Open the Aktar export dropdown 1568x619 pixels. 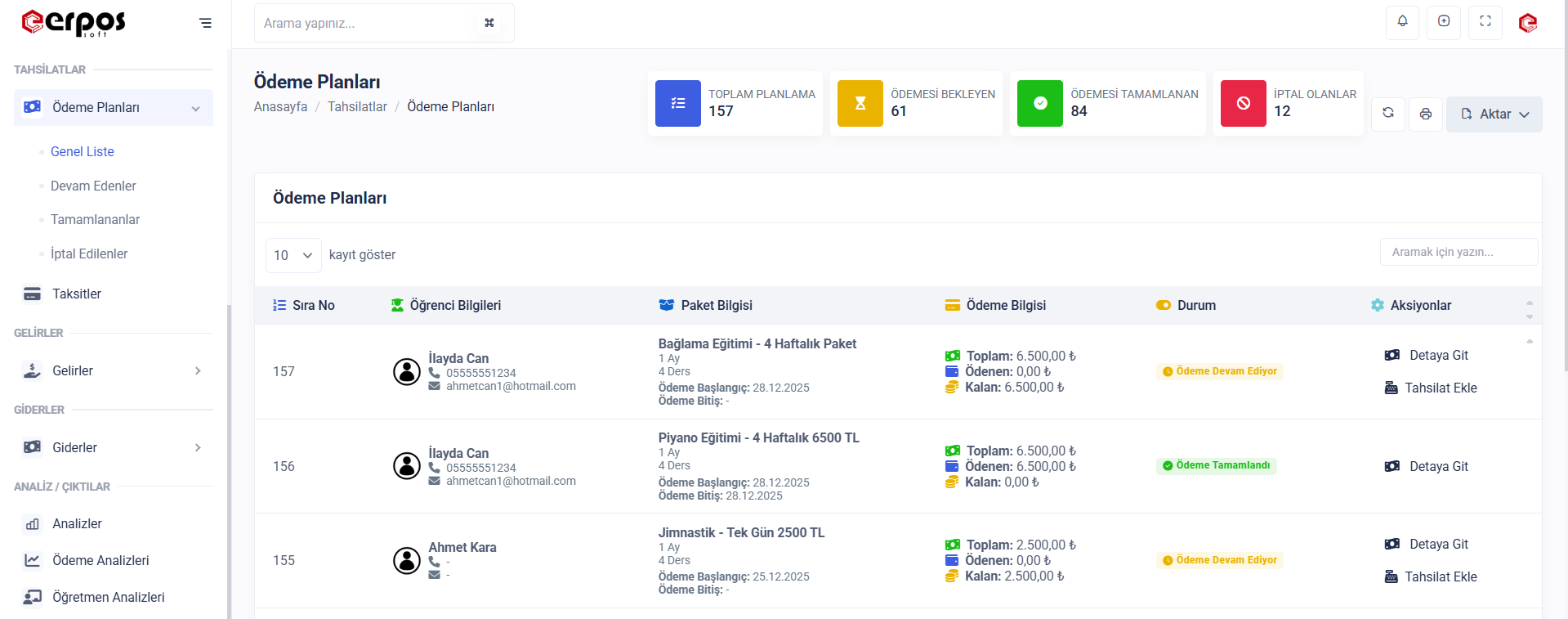click(1494, 114)
